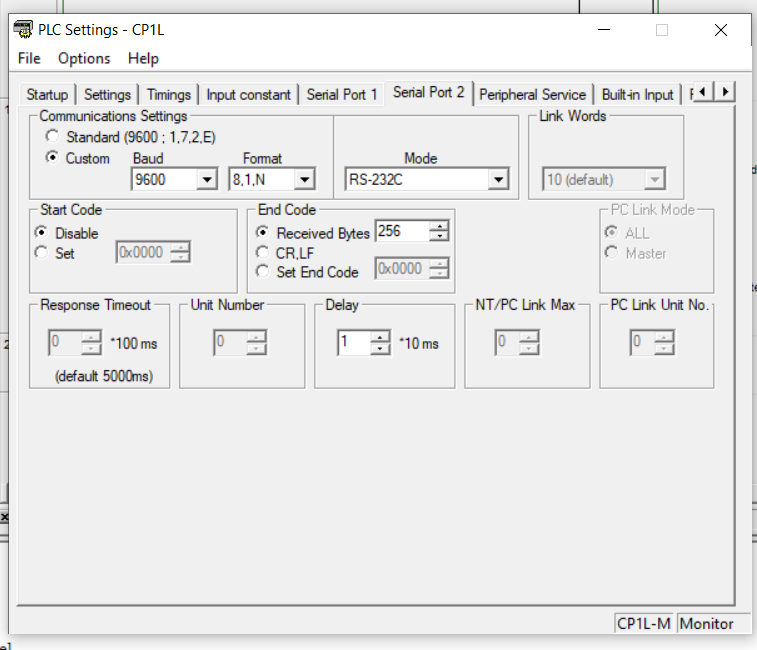Expand the Baud rate dropdown
Image resolution: width=757 pixels, height=650 pixels.
pos(207,180)
